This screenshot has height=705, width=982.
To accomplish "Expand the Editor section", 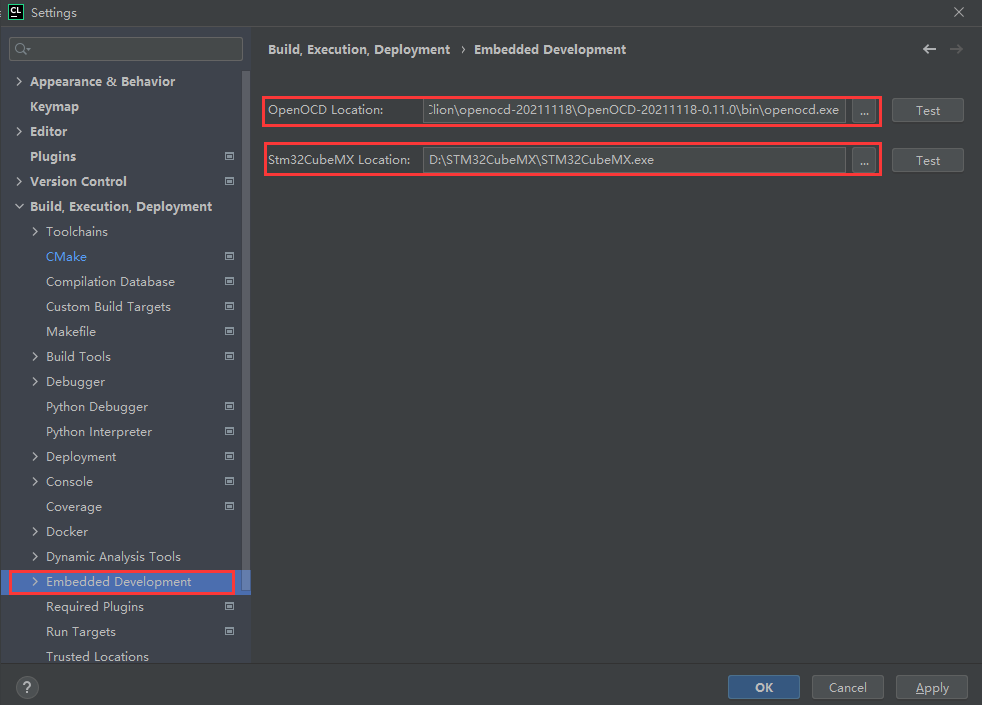I will point(19,131).
